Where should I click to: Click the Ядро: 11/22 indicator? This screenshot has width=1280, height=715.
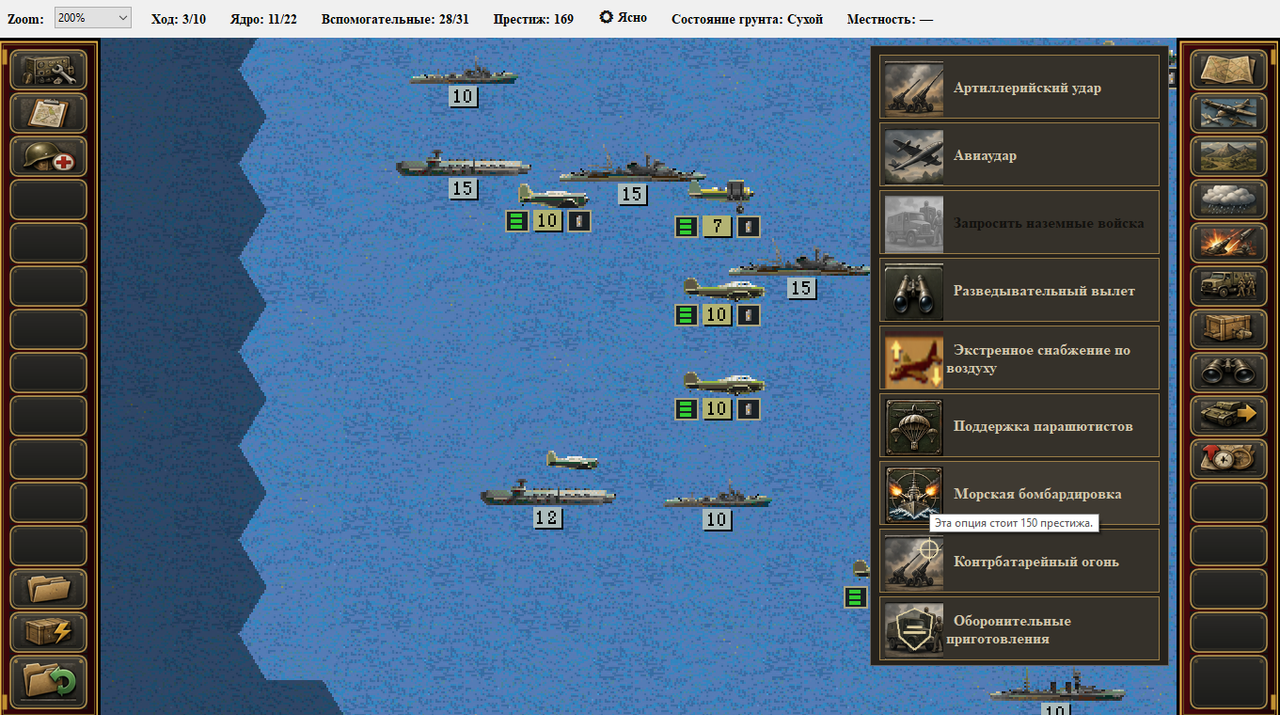click(x=264, y=19)
